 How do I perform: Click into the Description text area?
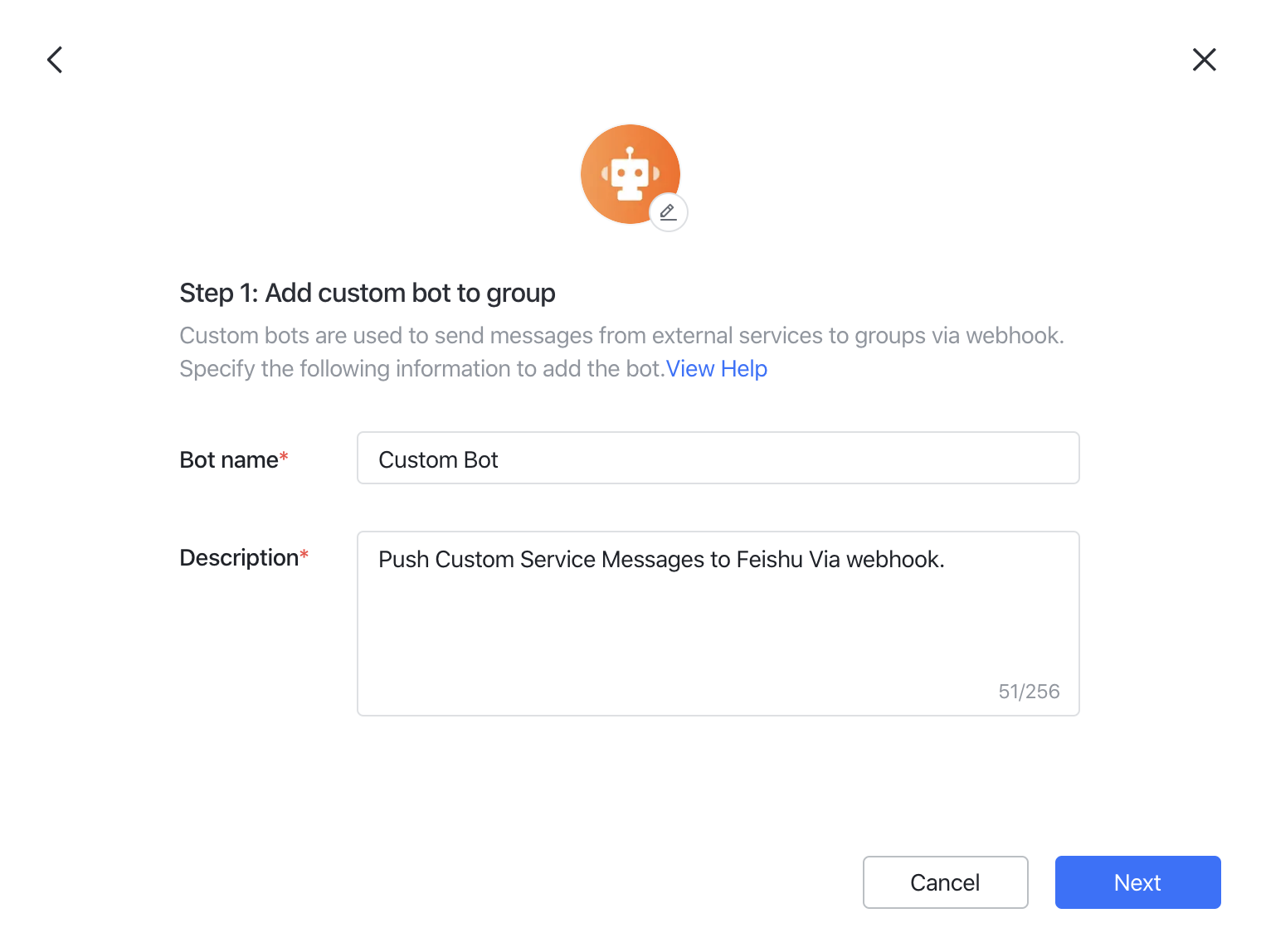pyautogui.click(x=718, y=630)
